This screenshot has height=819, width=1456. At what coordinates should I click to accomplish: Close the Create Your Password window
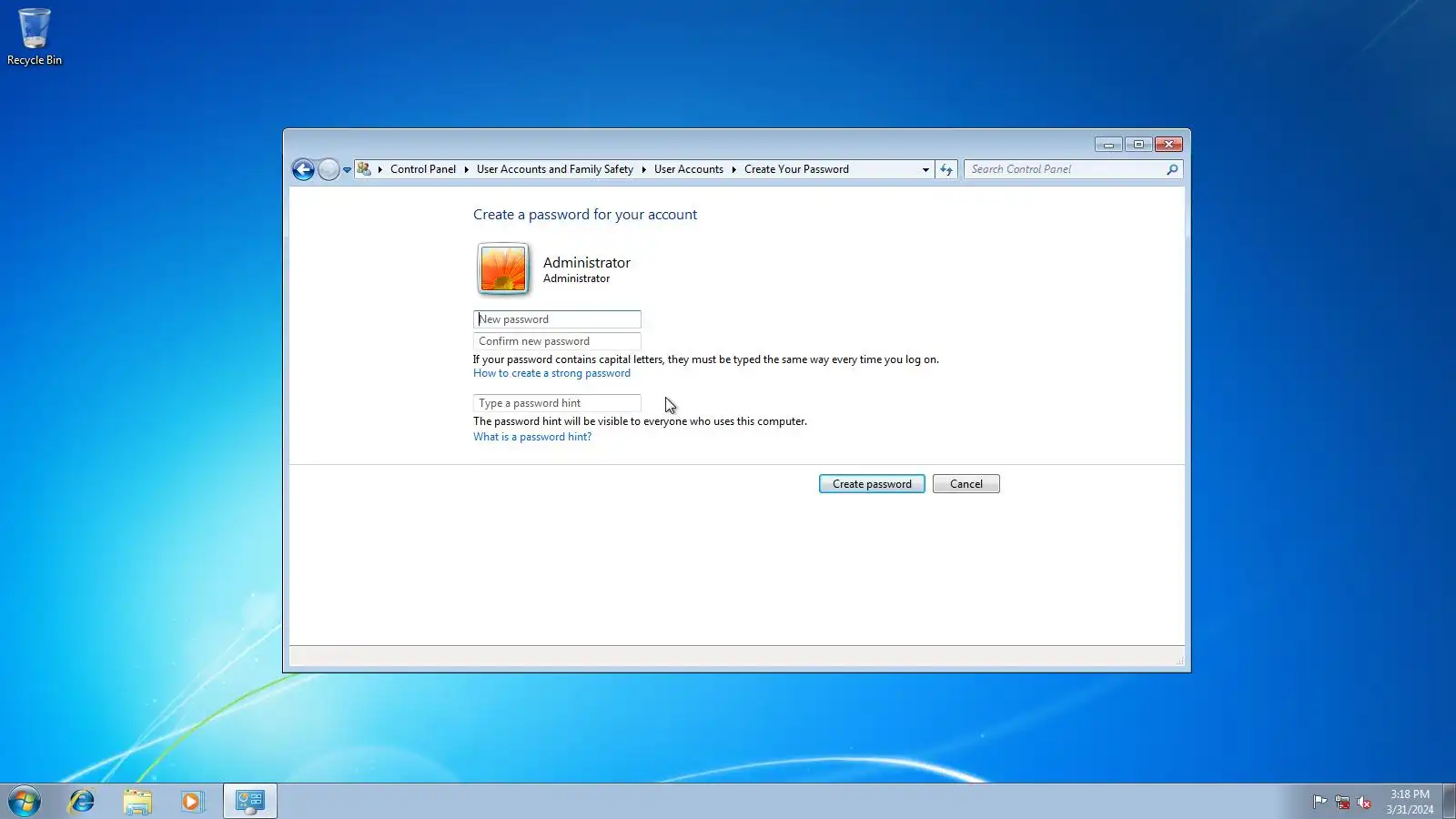click(x=1168, y=145)
